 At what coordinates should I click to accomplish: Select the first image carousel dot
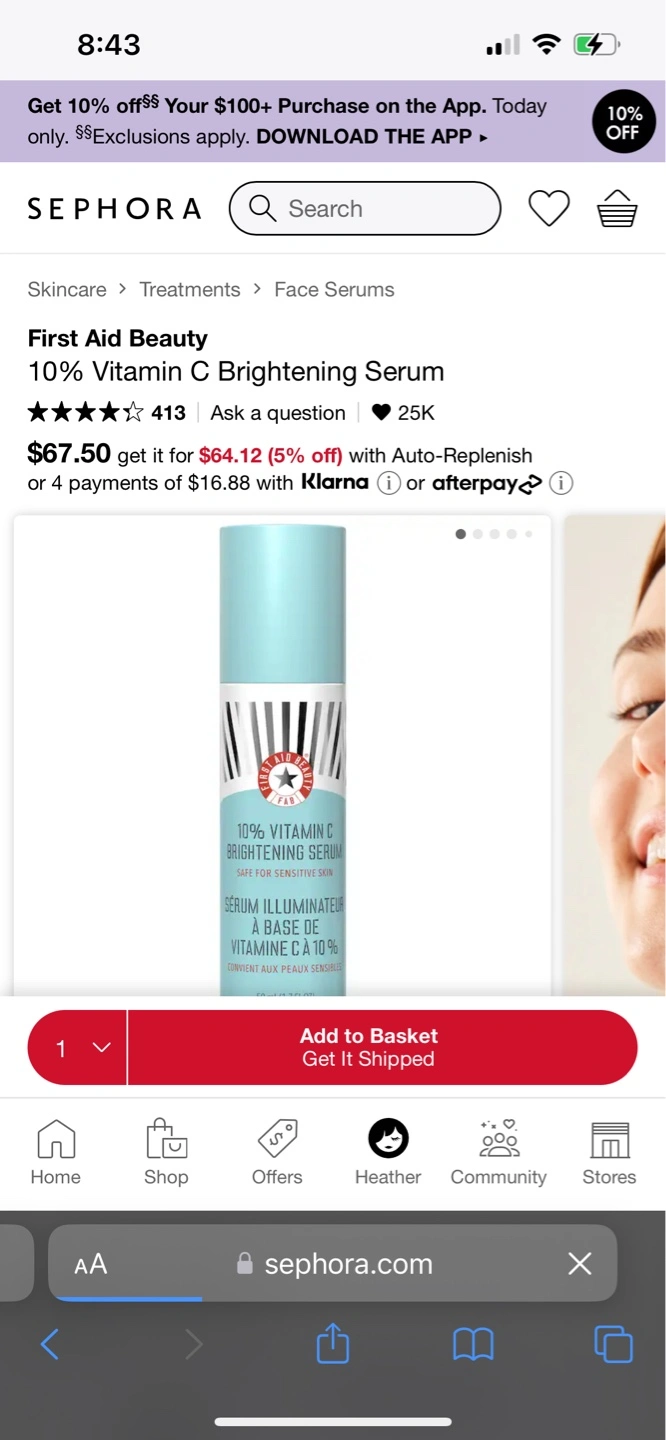[460, 534]
